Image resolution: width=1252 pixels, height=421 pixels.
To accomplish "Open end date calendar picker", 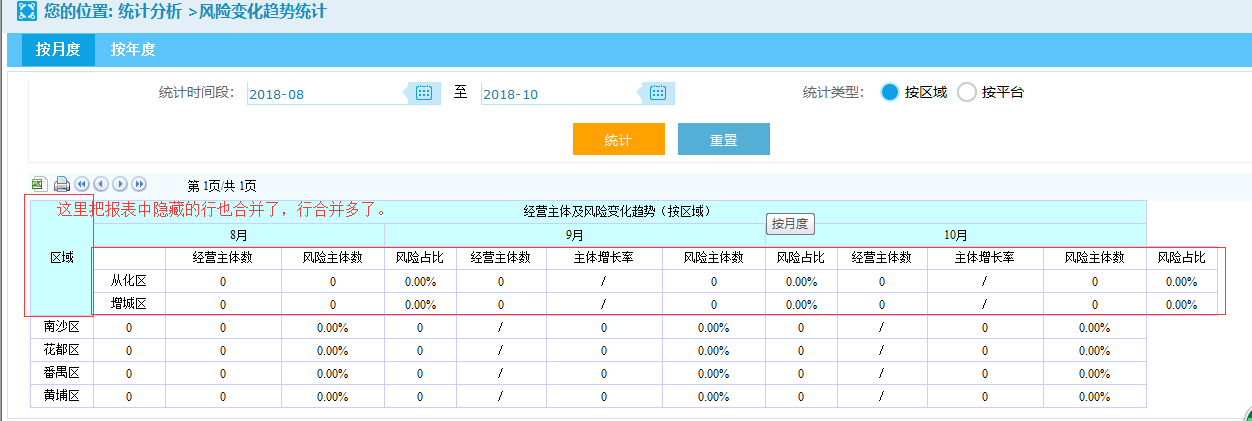I will [658, 93].
